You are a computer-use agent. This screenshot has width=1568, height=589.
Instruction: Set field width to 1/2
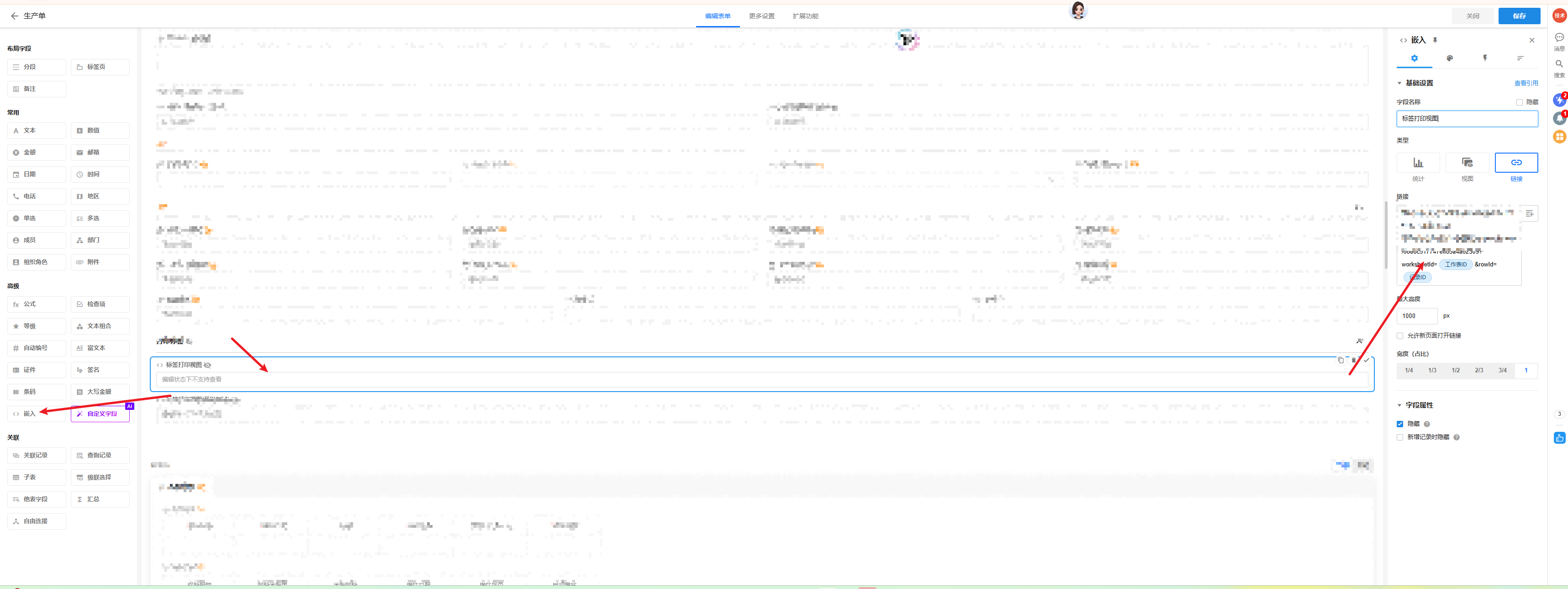tap(1455, 370)
